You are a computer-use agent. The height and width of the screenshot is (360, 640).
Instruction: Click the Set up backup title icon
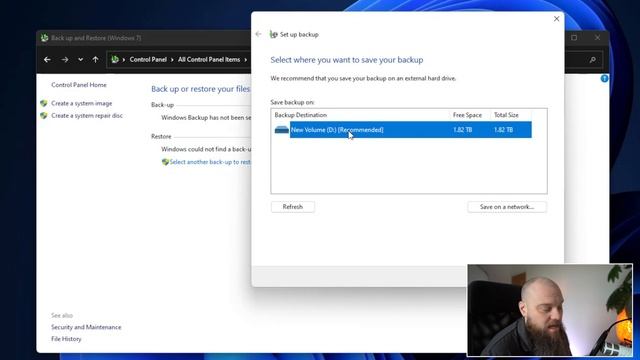pyautogui.click(x=273, y=35)
